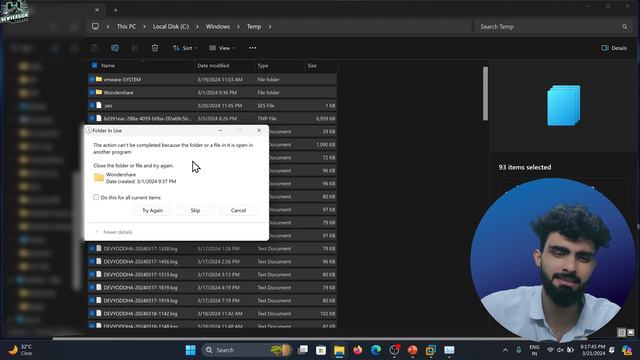Image resolution: width=640 pixels, height=360 pixels.
Task: Switch to large thumbnails view icon bottom right
Action: click(x=631, y=333)
